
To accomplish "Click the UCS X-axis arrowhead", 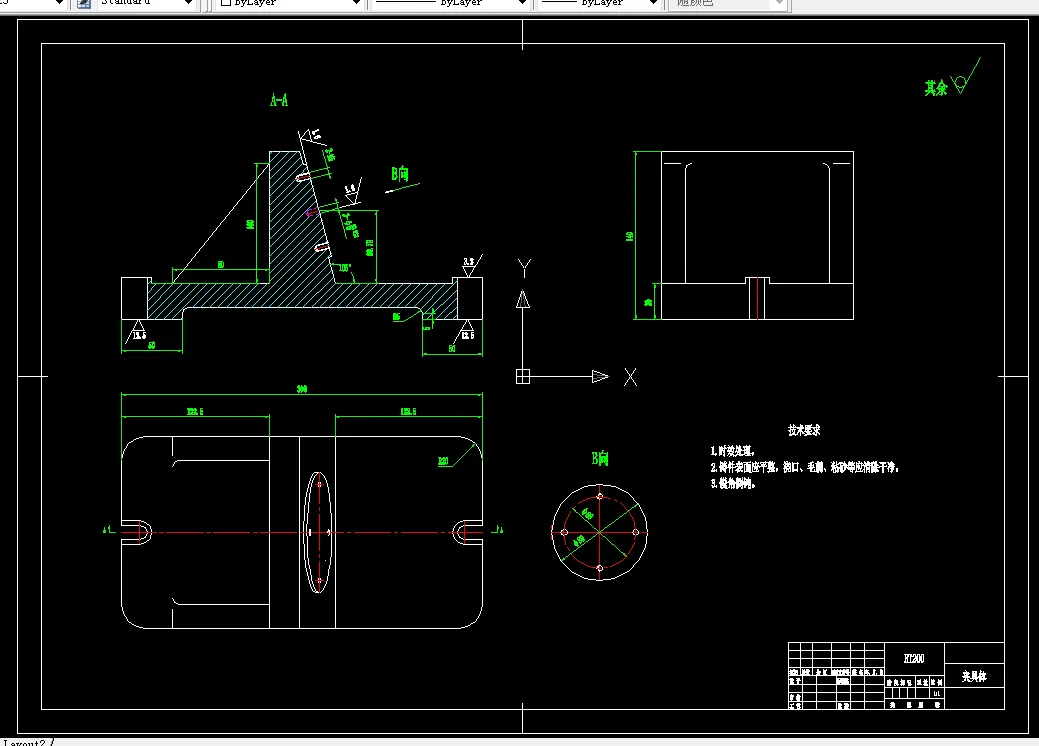I will point(600,376).
